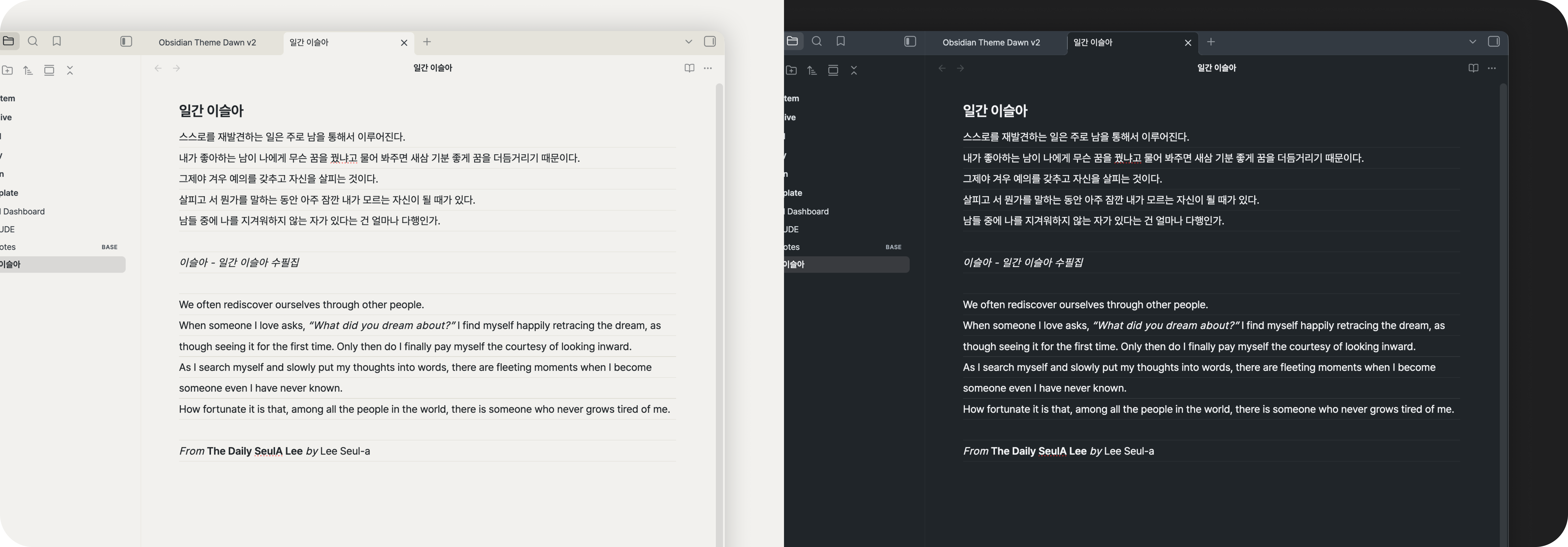The height and width of the screenshot is (547, 1568).
Task: Click note heading 일간 이슬아 in dark window
Action: click(x=995, y=111)
